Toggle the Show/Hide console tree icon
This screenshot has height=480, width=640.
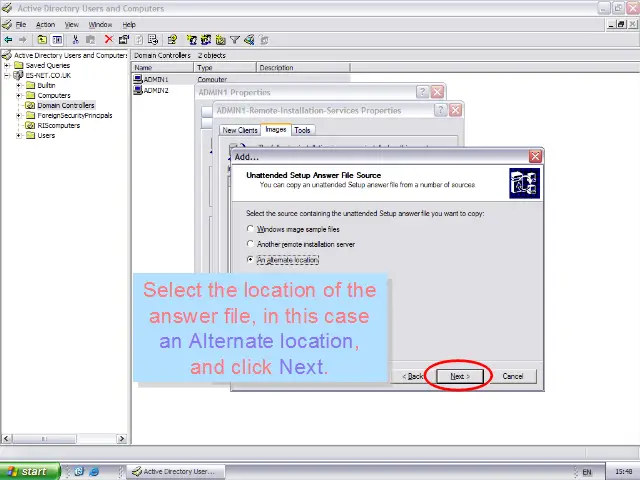click(57, 40)
